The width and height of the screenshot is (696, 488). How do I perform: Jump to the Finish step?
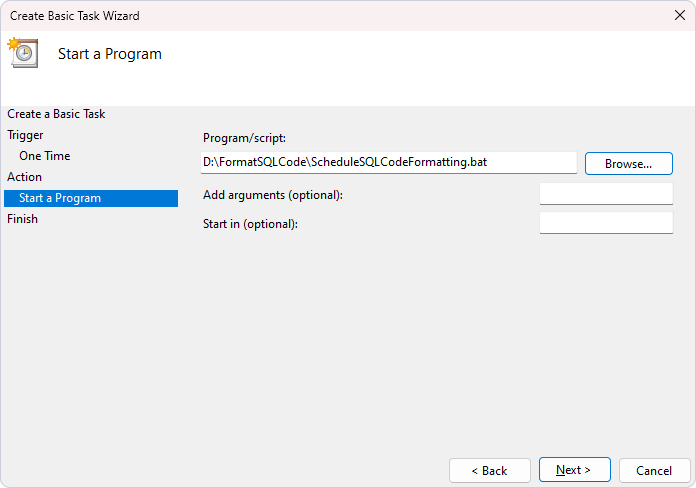22,219
